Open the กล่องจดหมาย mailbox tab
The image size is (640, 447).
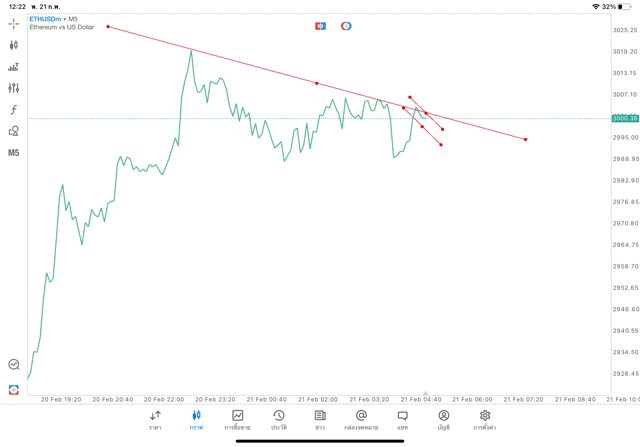[361, 419]
